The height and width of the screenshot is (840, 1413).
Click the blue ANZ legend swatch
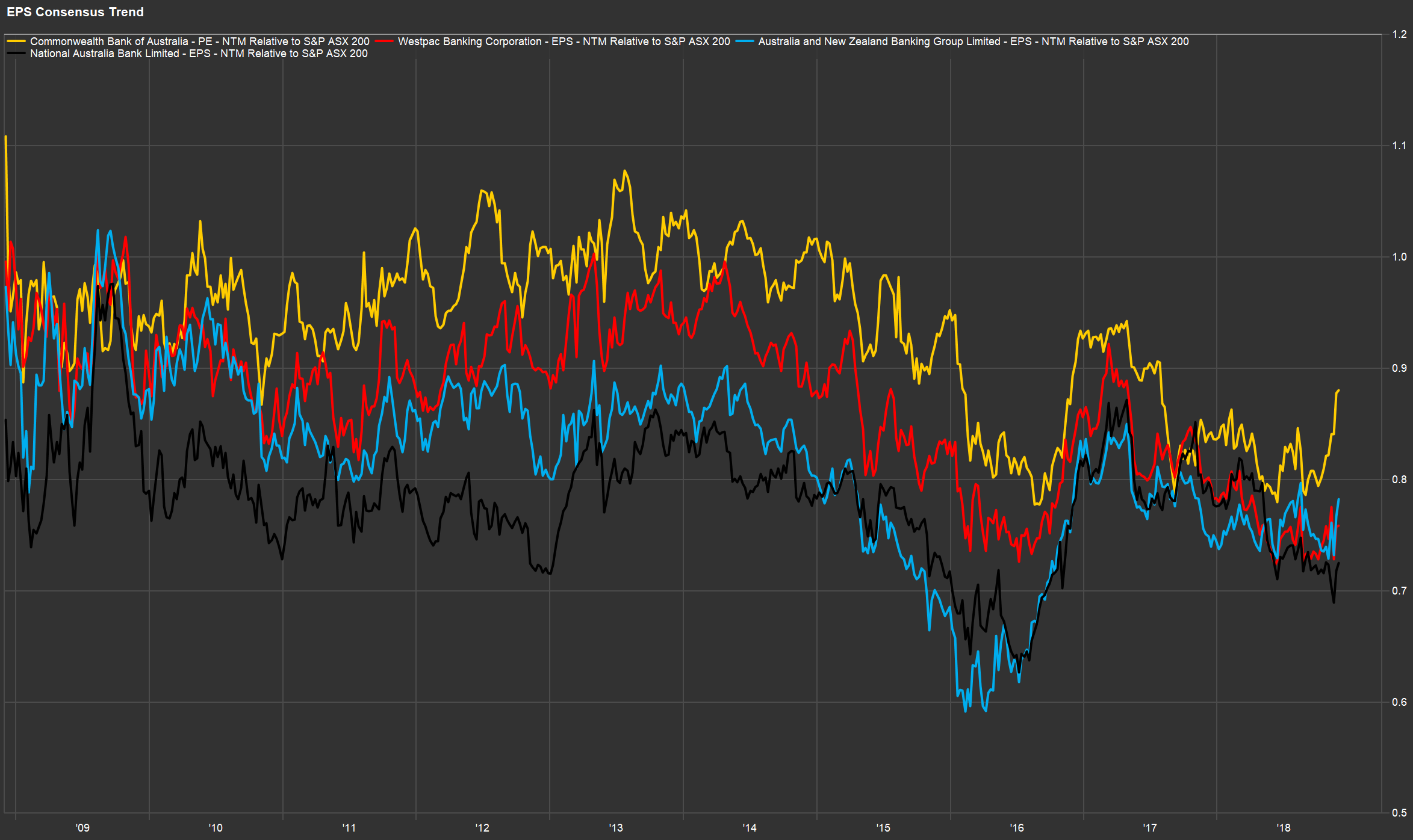[x=745, y=42]
